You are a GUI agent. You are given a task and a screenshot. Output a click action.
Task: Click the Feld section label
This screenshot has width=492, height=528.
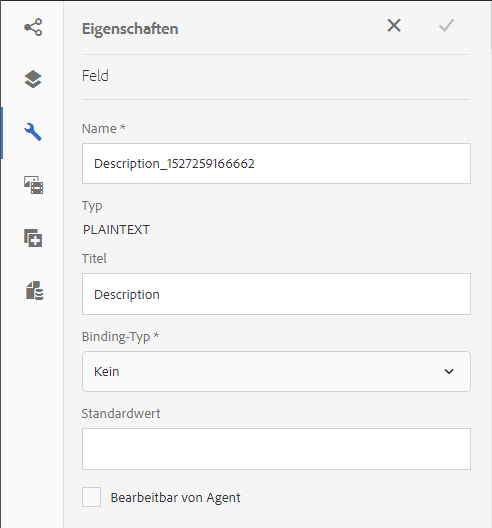95,76
